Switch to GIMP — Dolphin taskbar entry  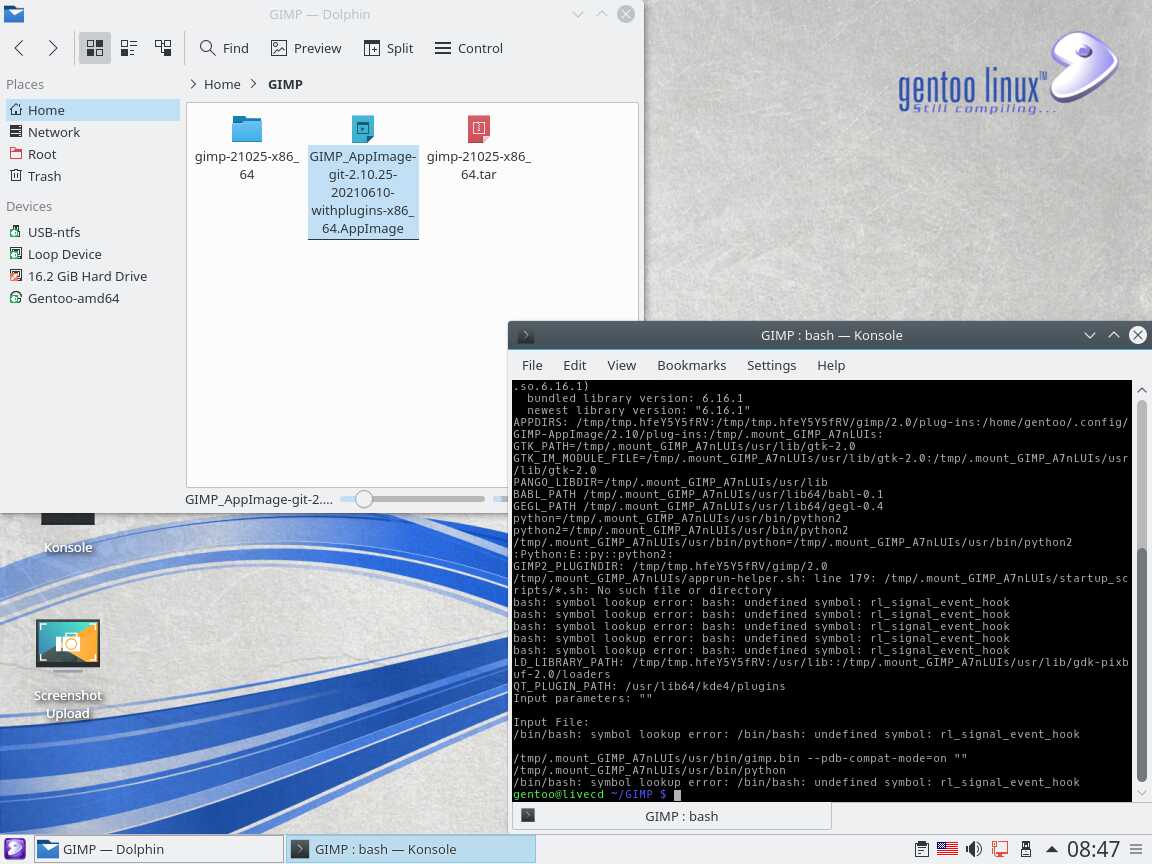point(159,849)
